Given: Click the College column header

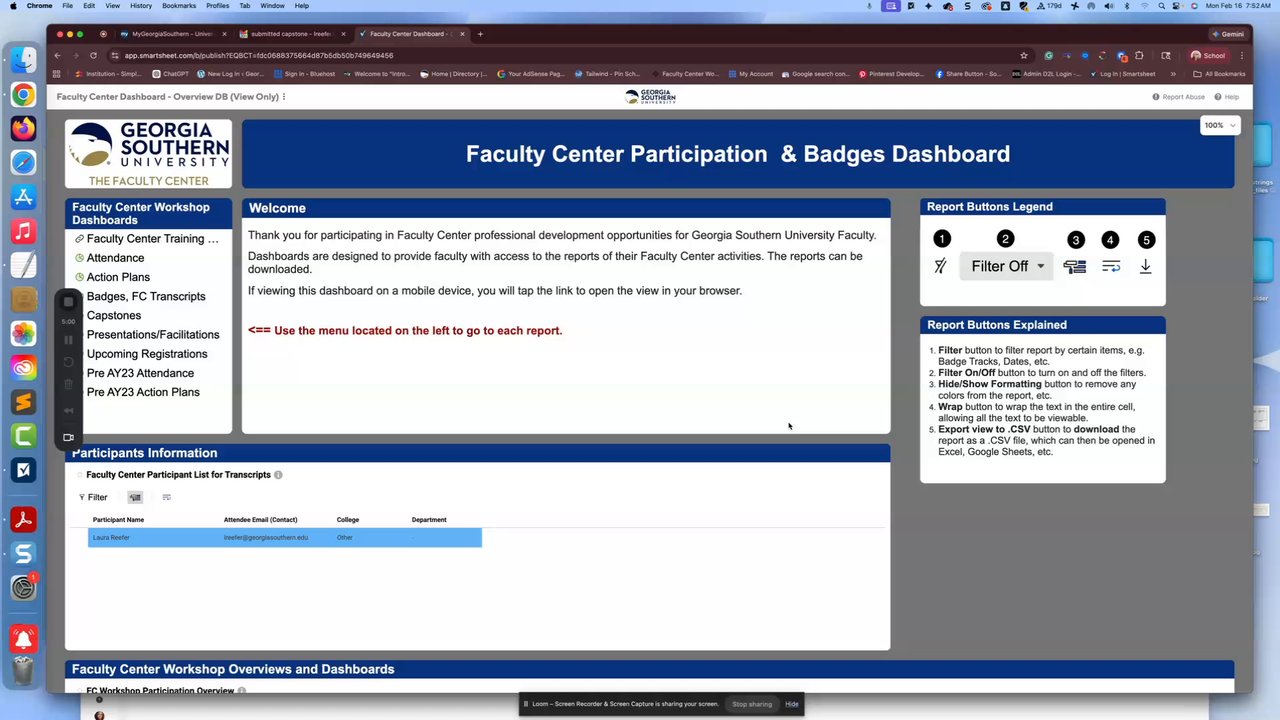Looking at the screenshot, I should tap(347, 520).
